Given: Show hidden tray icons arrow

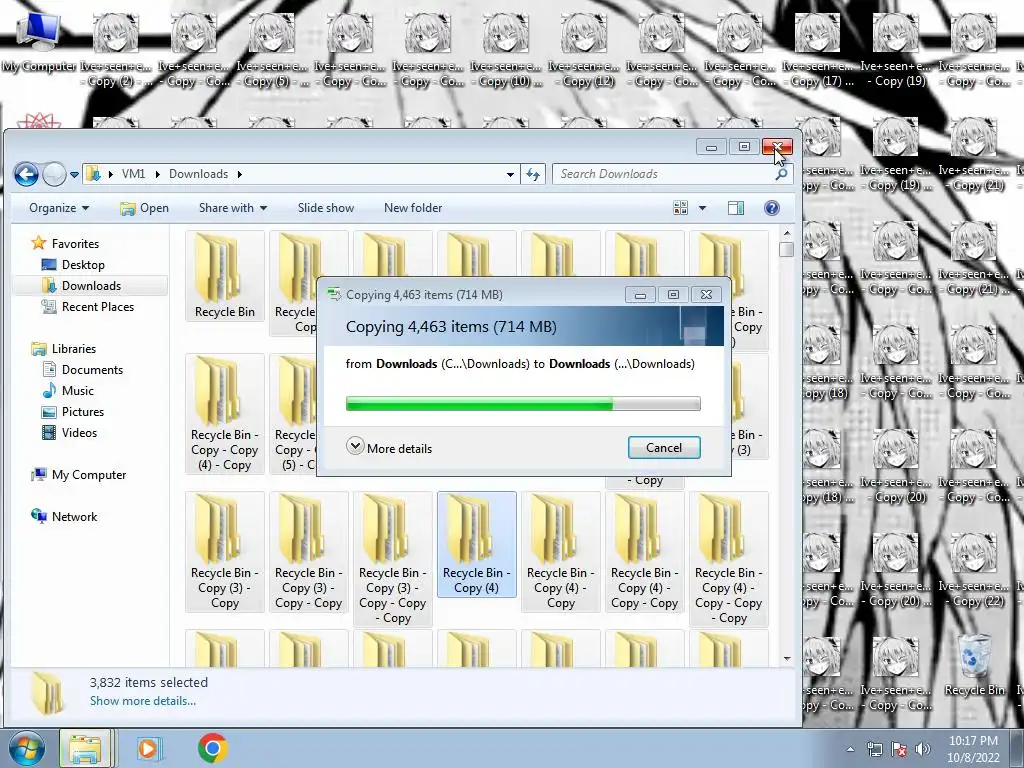Looking at the screenshot, I should pos(850,749).
